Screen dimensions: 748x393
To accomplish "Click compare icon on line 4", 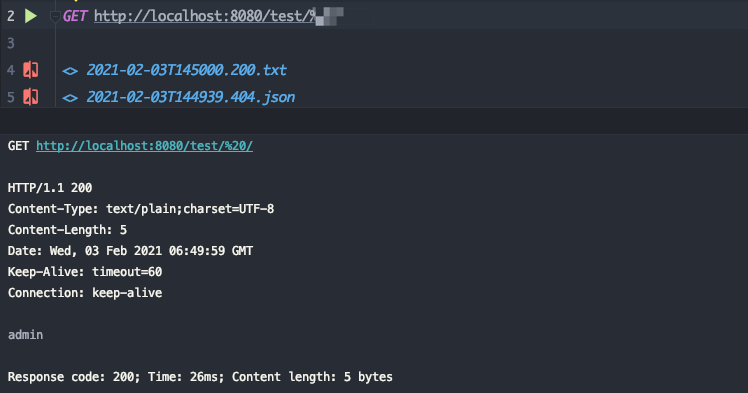I will 31,70.
